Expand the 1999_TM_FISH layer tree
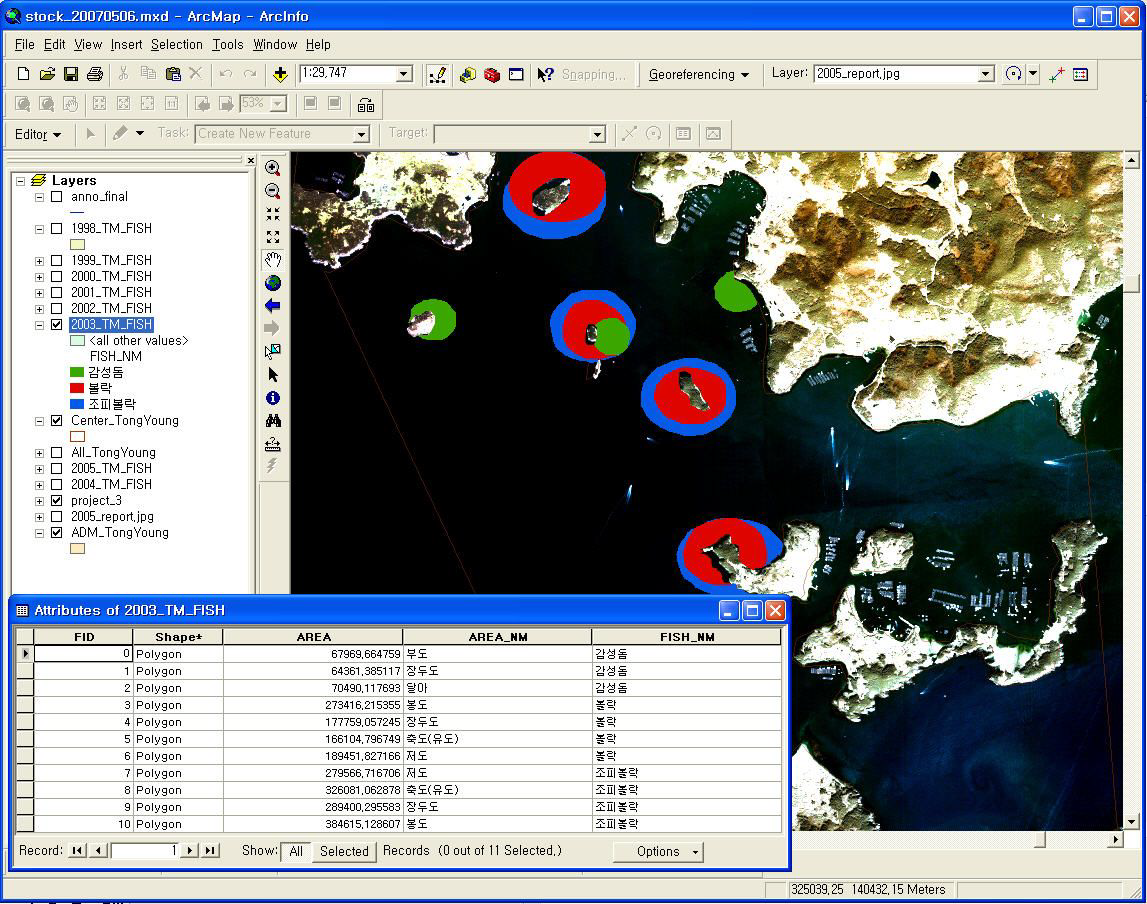The image size is (1147, 904). pos(40,261)
